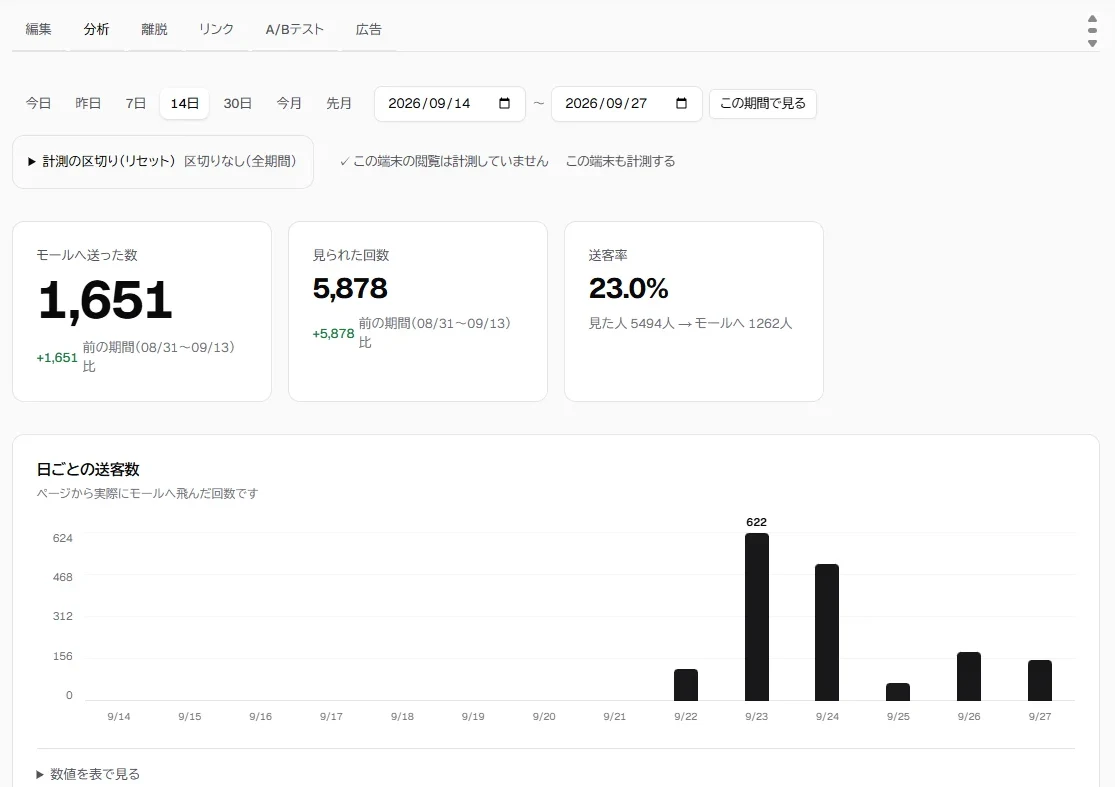Click この期間で見る button
This screenshot has width=1115, height=787.
click(x=762, y=103)
